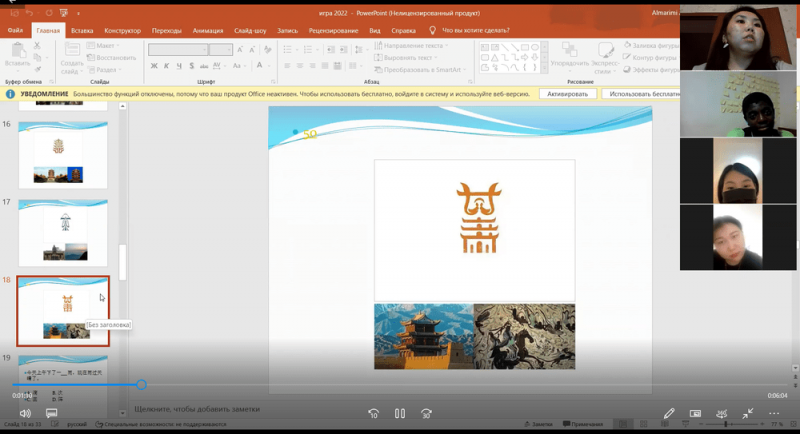Open the Справка tab
This screenshot has width=800, height=434.
[x=404, y=31]
